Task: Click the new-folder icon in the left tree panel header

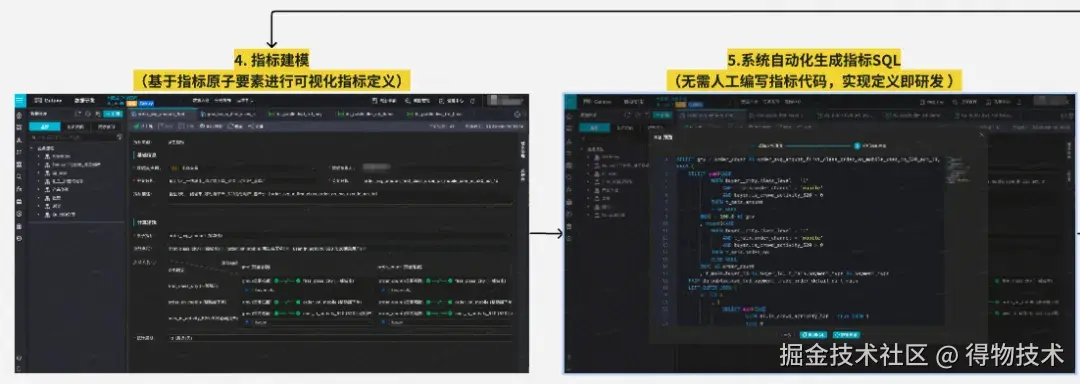Action: tap(79, 114)
